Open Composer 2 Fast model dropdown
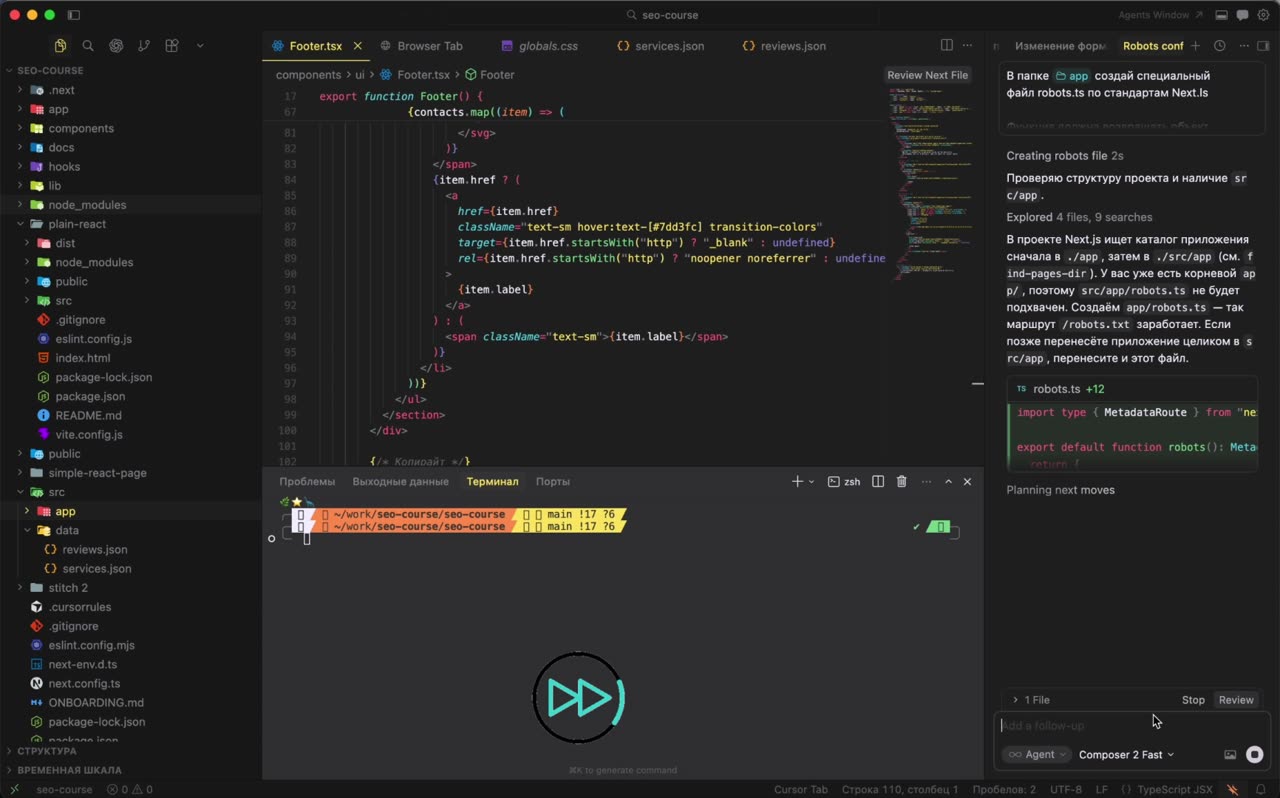 [x=1126, y=755]
